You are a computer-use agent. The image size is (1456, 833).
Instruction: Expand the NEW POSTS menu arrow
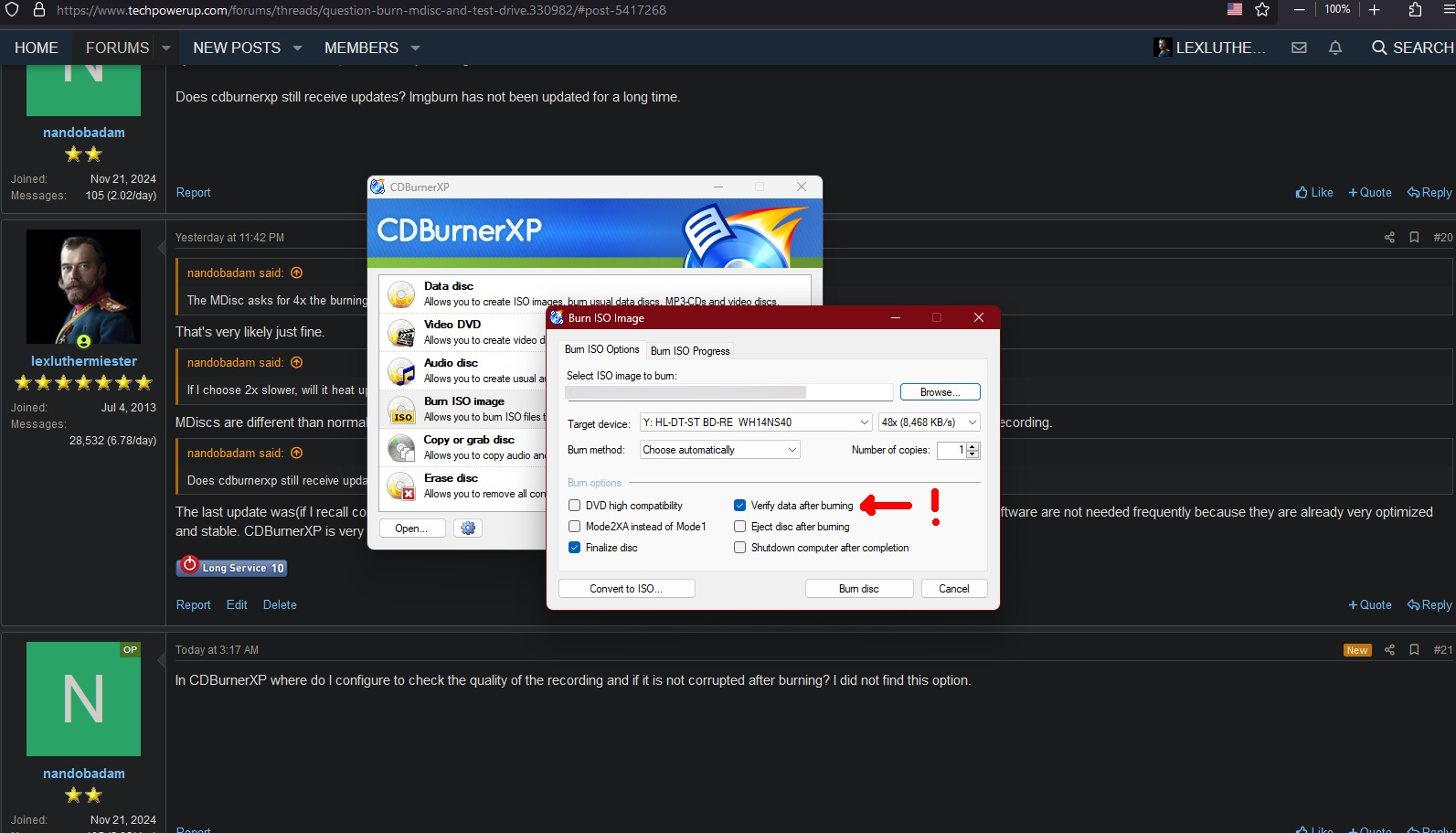(297, 48)
